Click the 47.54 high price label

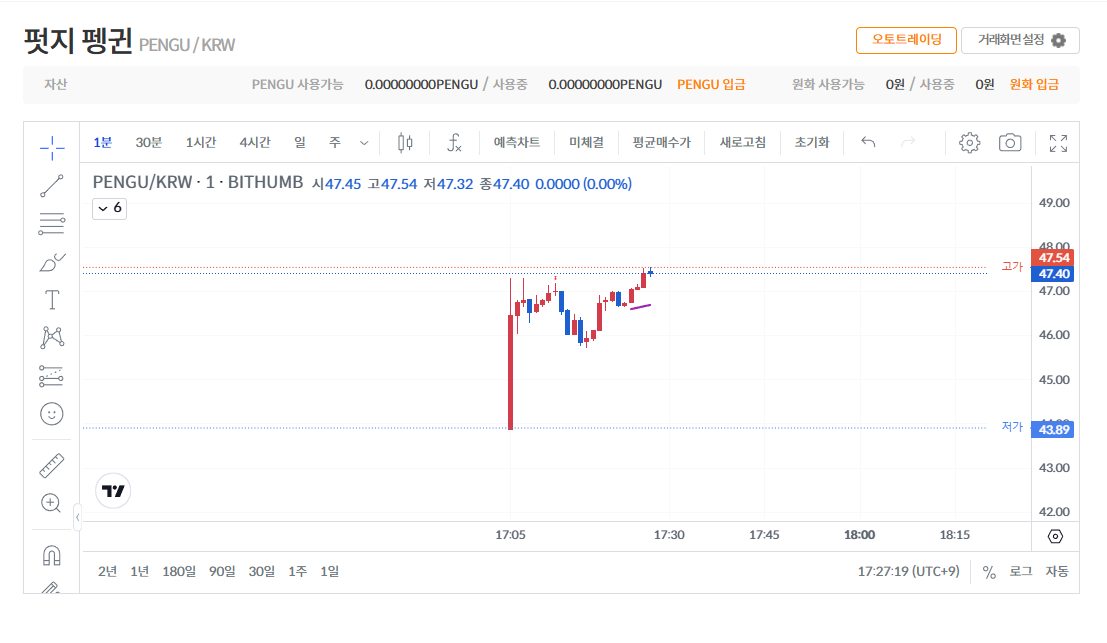click(x=1053, y=258)
